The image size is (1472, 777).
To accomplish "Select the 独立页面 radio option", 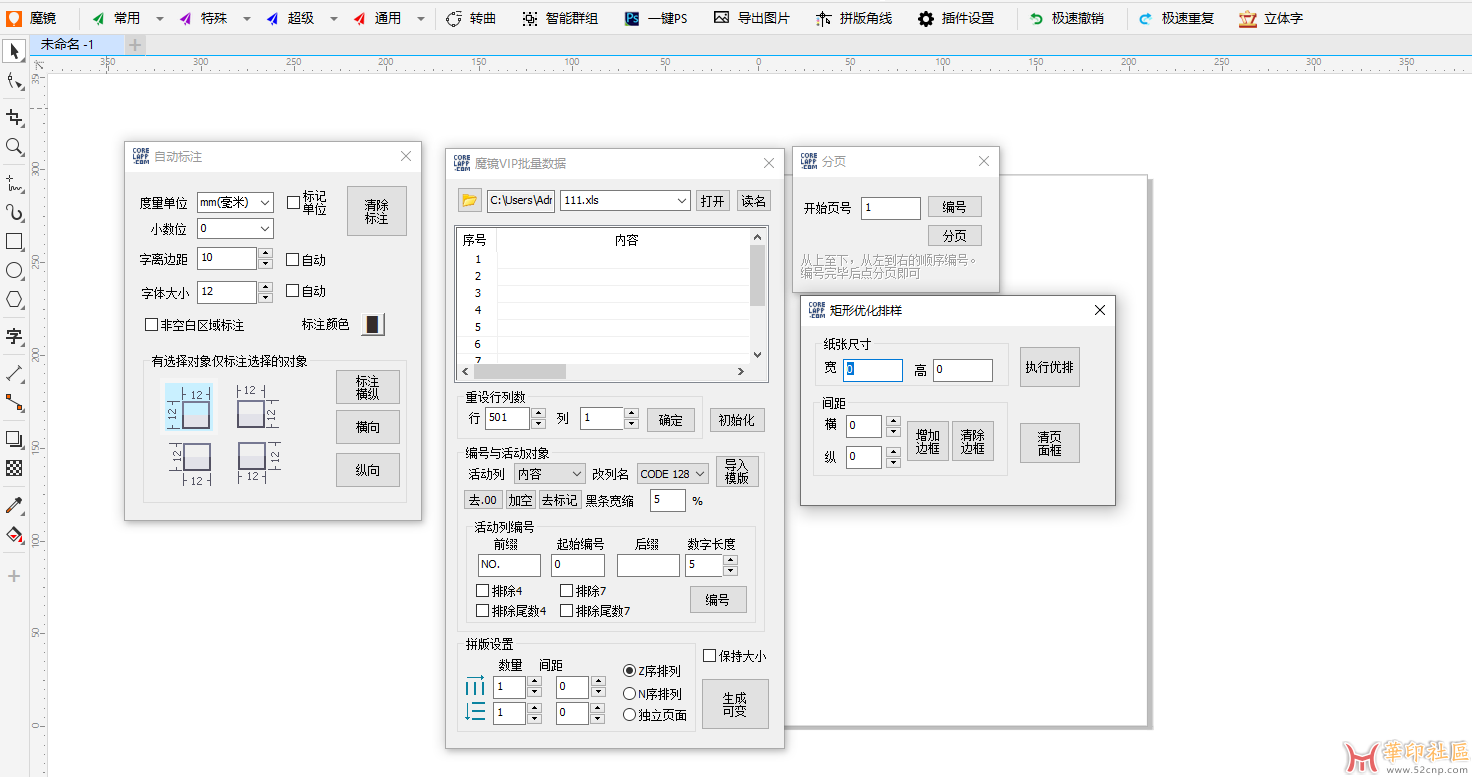I will (629, 715).
